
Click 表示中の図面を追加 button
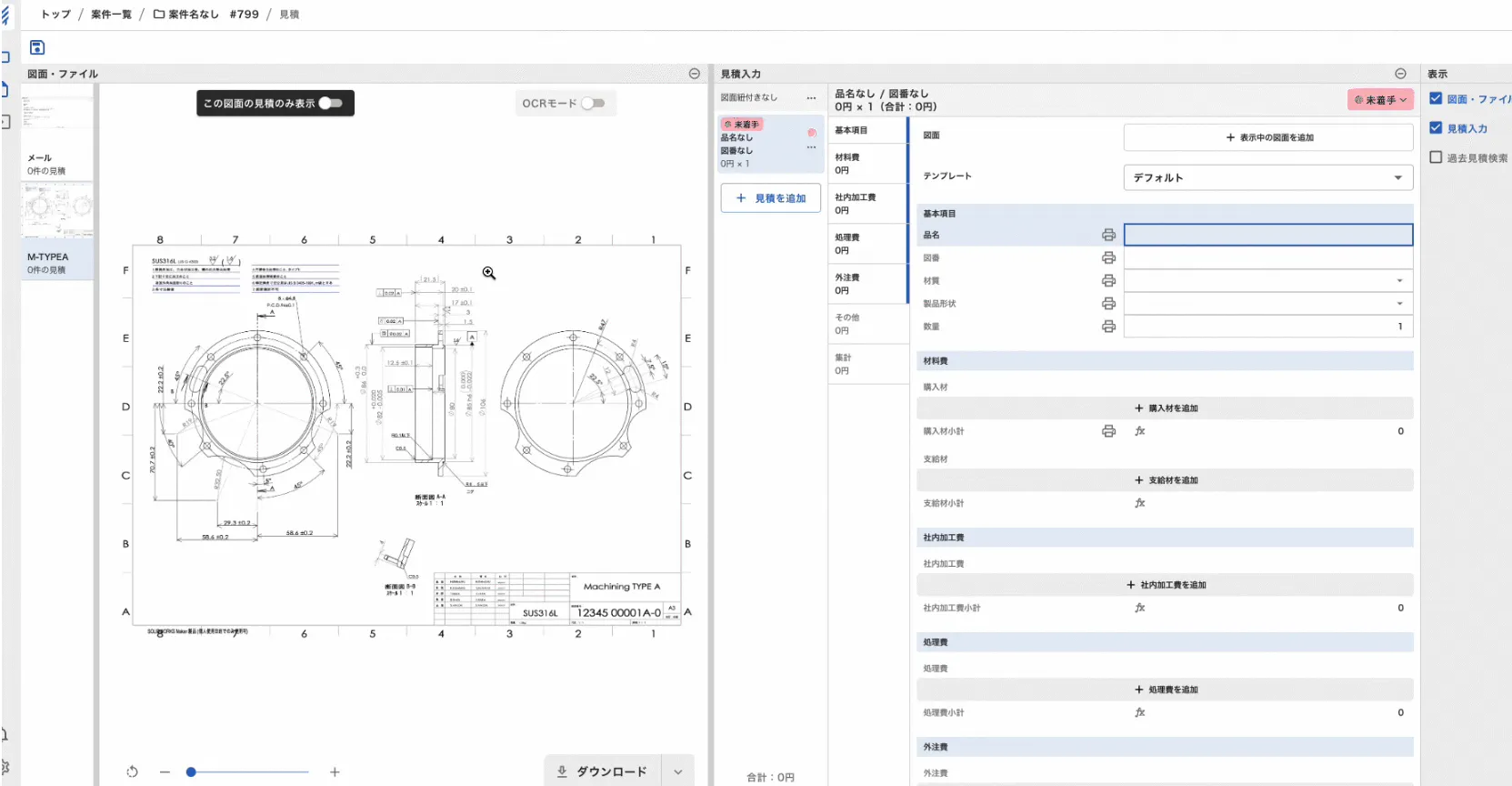pyautogui.click(x=1268, y=137)
